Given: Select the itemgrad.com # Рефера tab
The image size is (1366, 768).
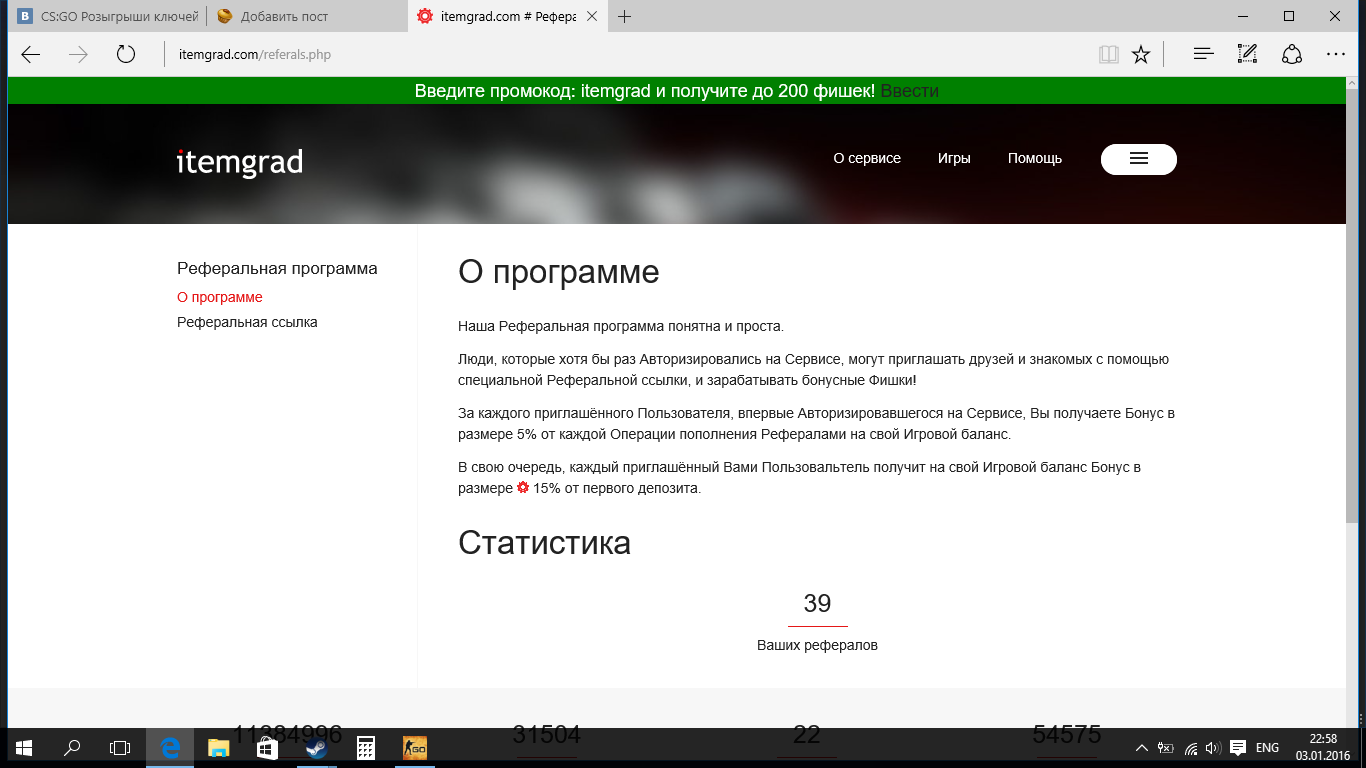Looking at the screenshot, I should (509, 16).
